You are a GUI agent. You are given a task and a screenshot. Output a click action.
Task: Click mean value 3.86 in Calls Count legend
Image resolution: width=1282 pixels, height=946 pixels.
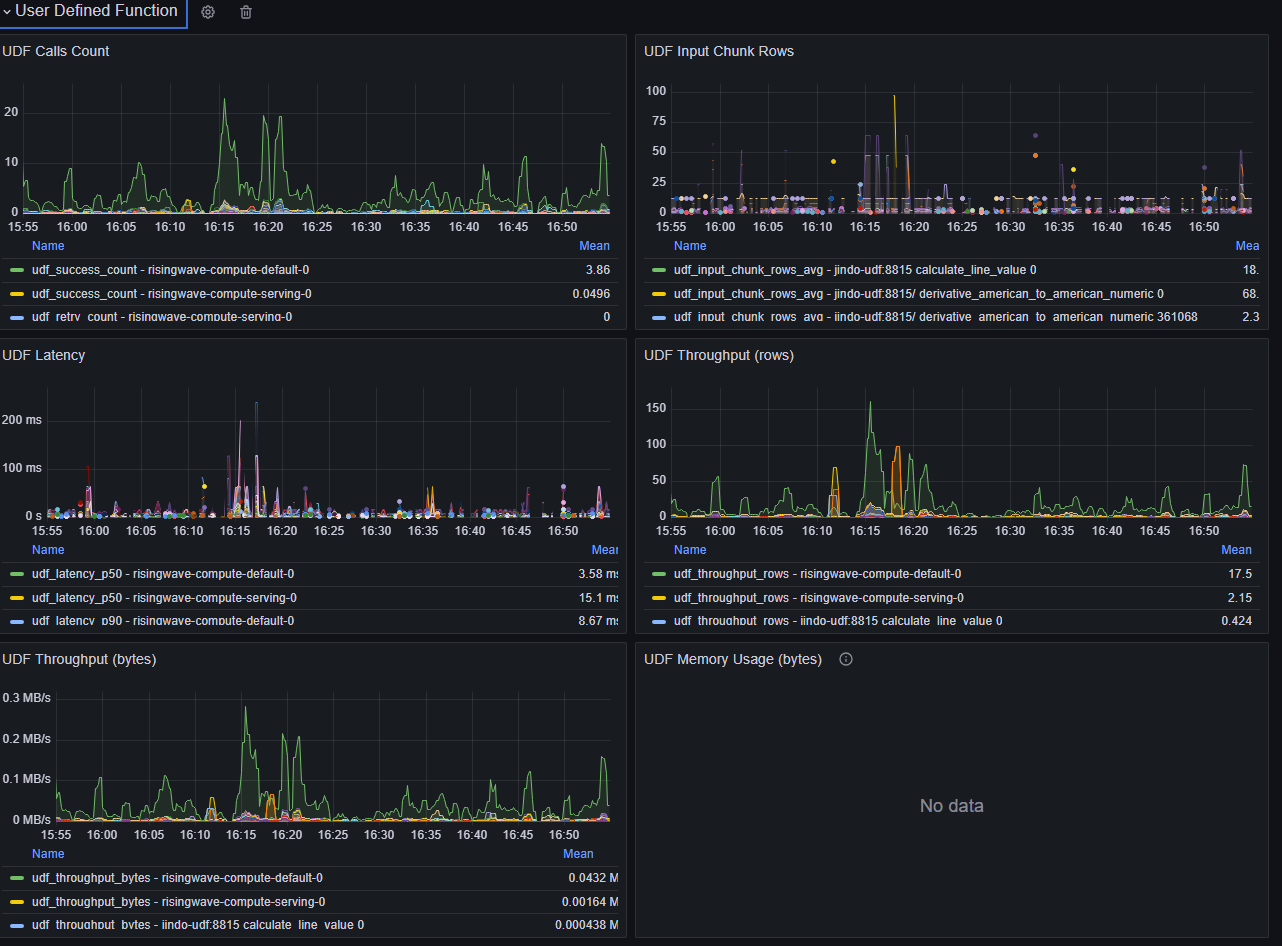coord(598,270)
